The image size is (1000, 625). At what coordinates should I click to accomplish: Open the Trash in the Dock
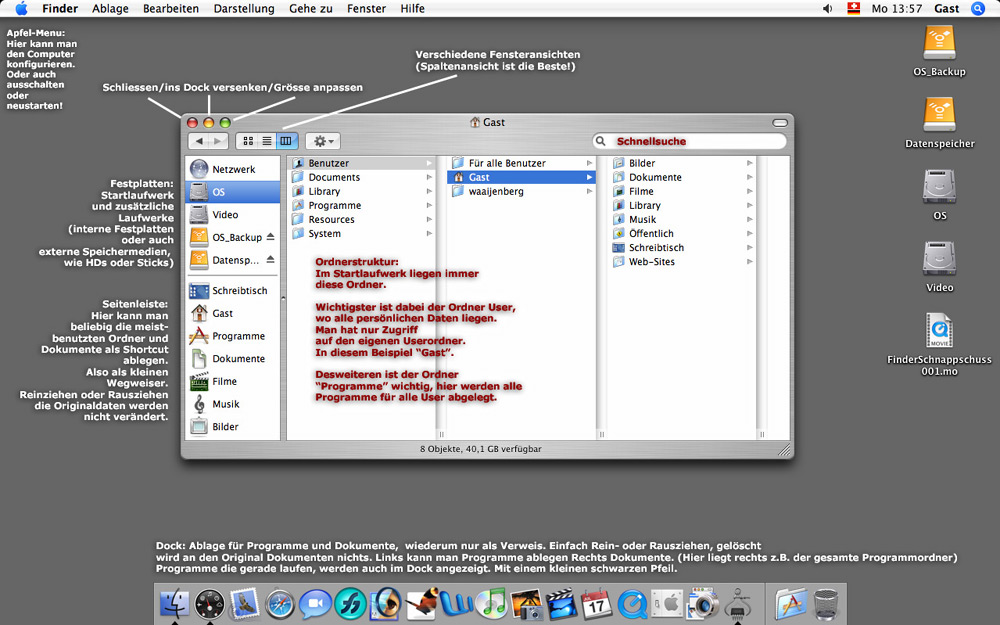coord(826,603)
